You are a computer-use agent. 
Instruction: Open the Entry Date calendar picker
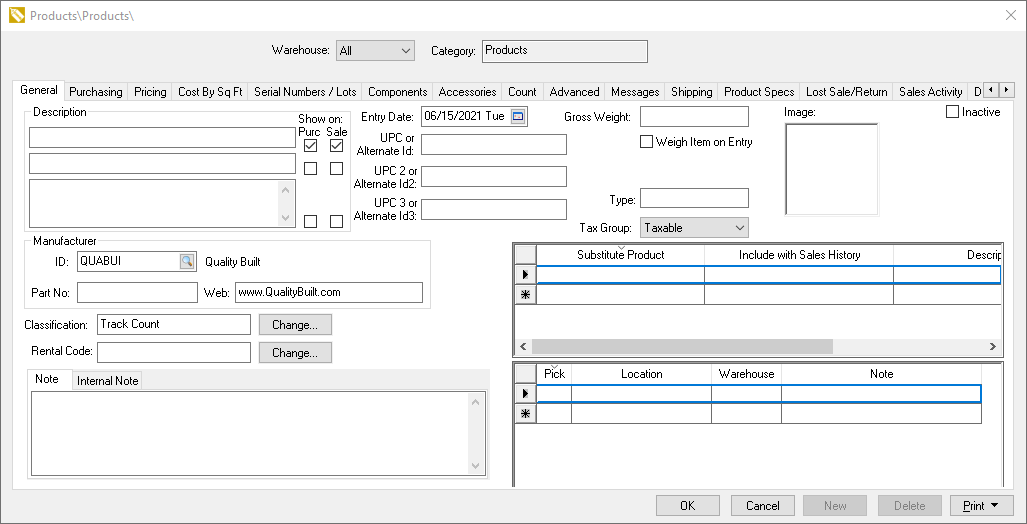point(518,117)
